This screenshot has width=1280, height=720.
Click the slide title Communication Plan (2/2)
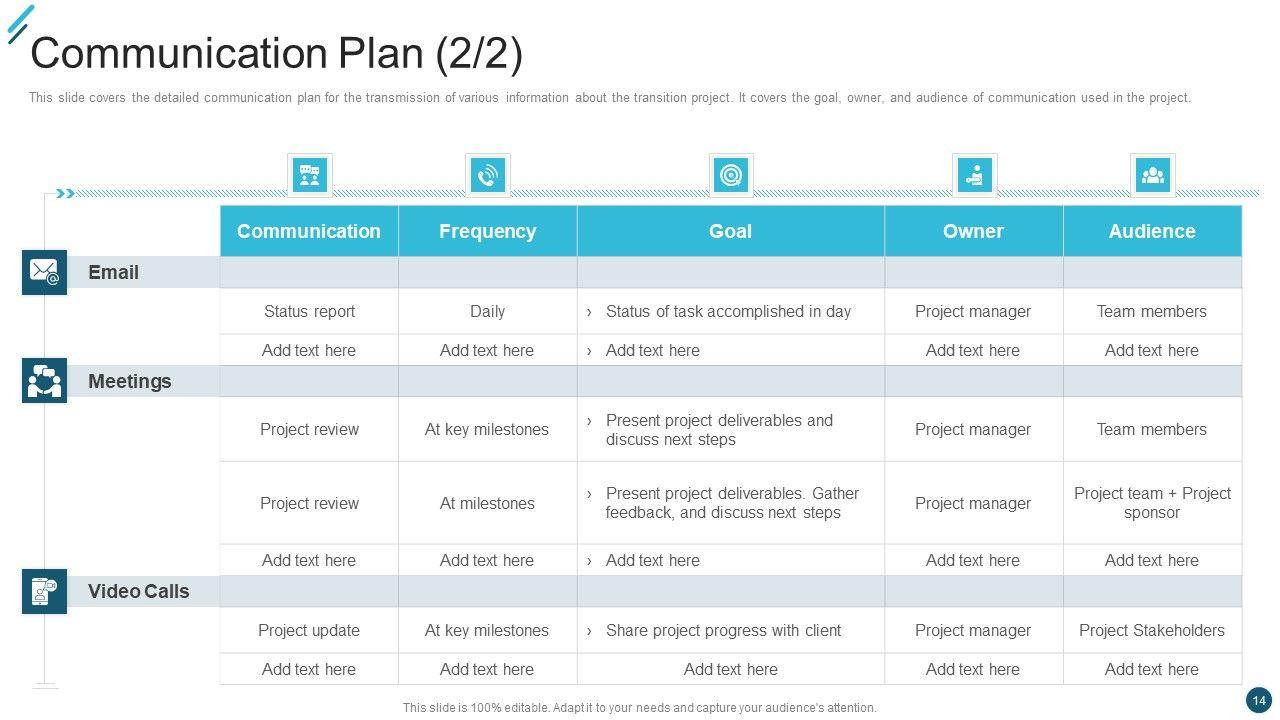click(x=276, y=53)
